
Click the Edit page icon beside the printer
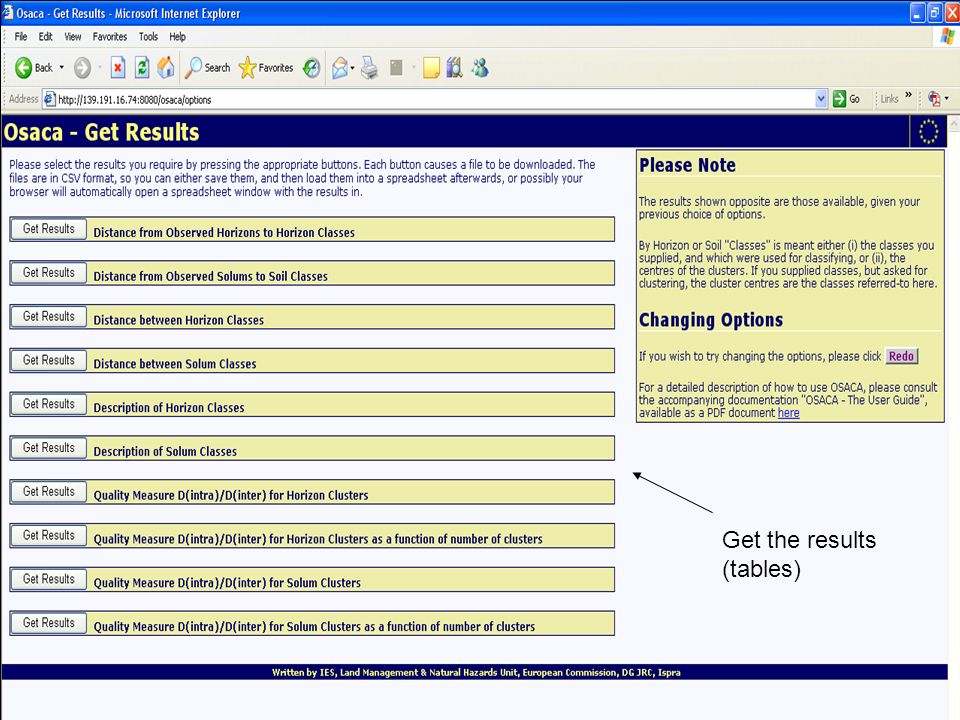(396, 67)
